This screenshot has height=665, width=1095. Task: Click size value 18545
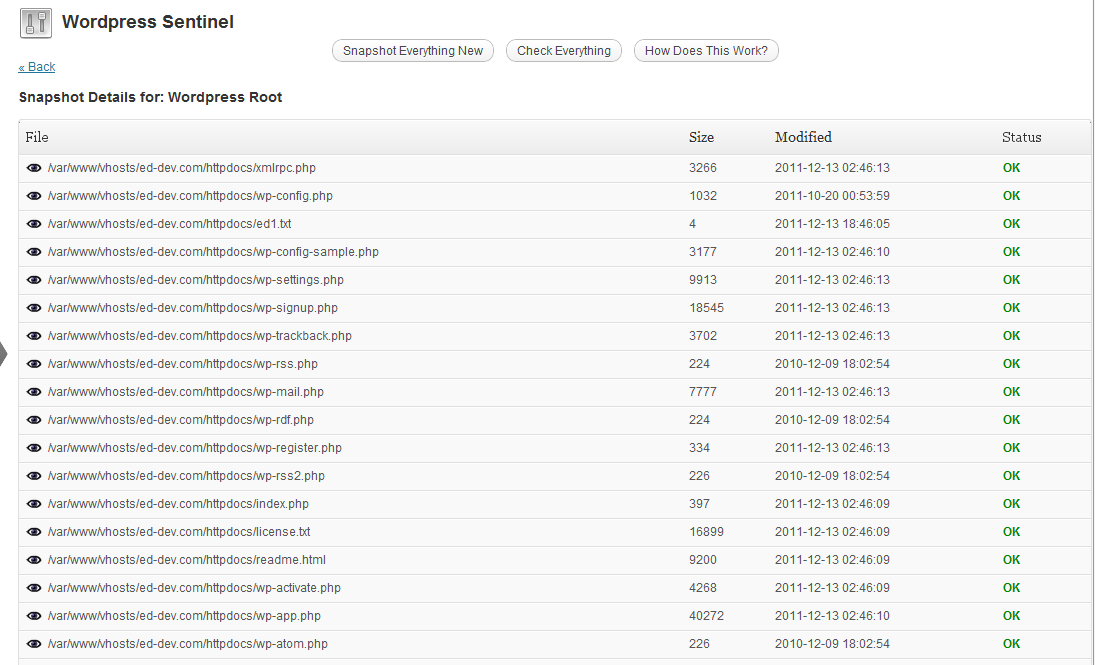tap(706, 307)
